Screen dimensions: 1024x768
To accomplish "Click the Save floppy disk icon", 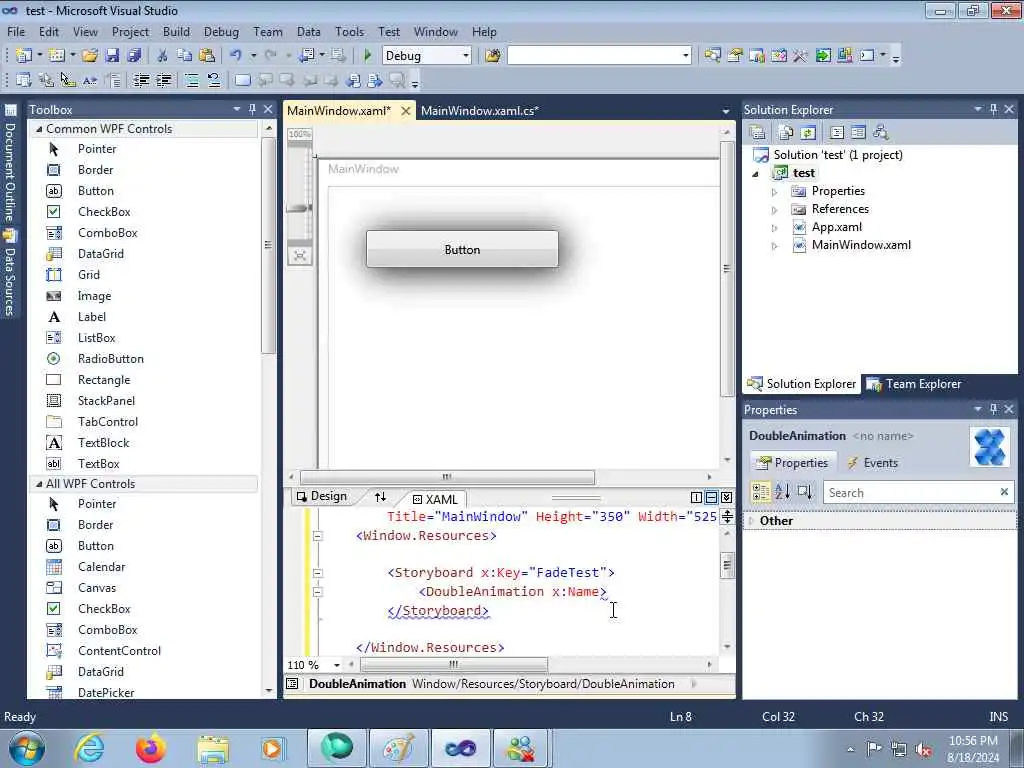I will click(112, 56).
